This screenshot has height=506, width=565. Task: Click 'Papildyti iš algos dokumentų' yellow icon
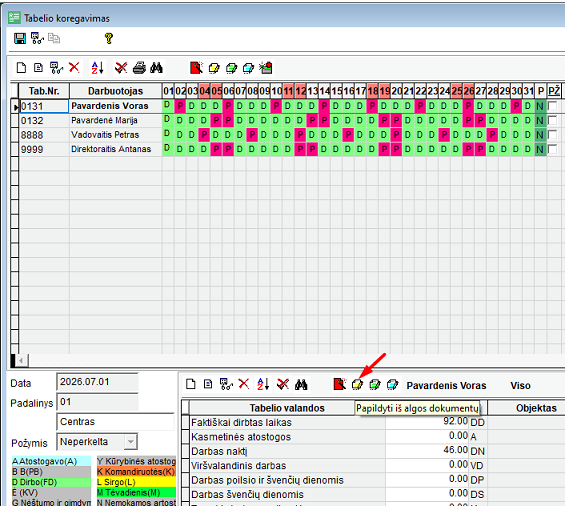click(x=357, y=384)
